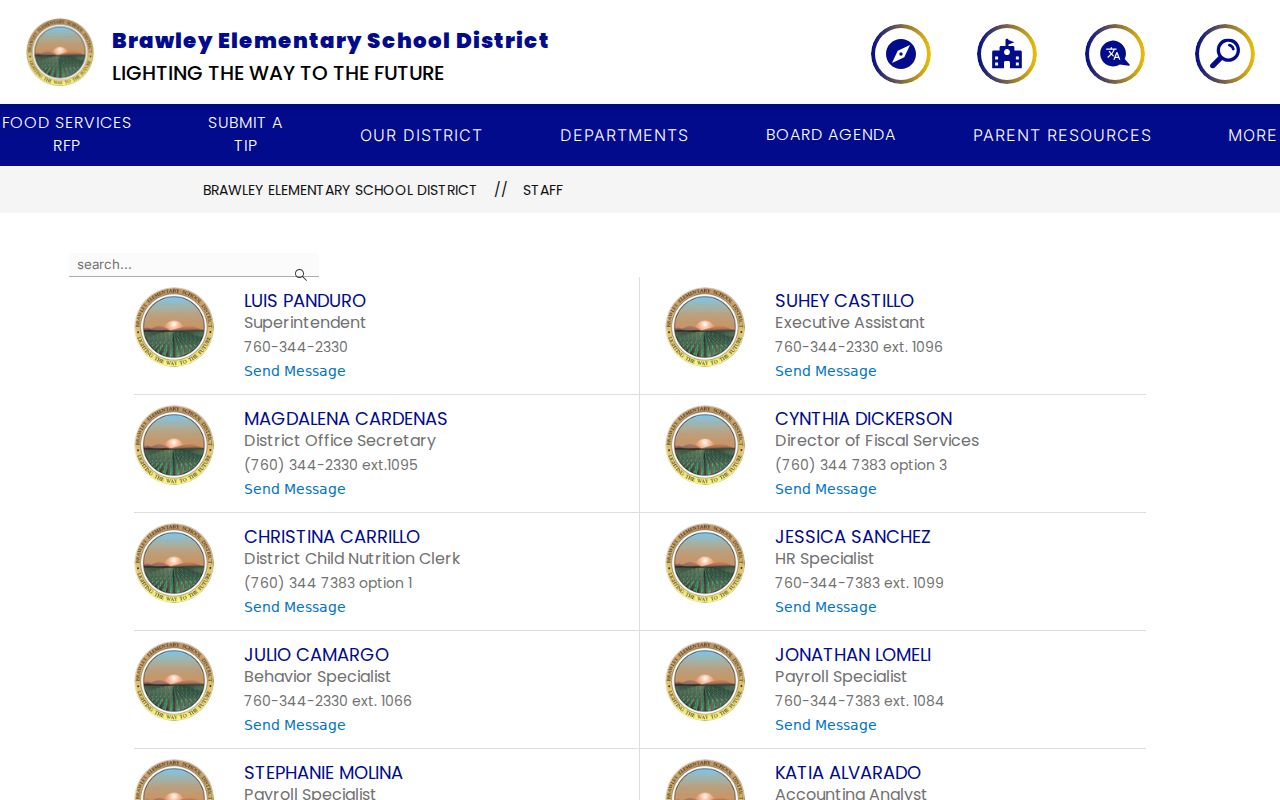Click the Lighting the Way tagline
The width and height of the screenshot is (1280, 800).
pos(278,74)
